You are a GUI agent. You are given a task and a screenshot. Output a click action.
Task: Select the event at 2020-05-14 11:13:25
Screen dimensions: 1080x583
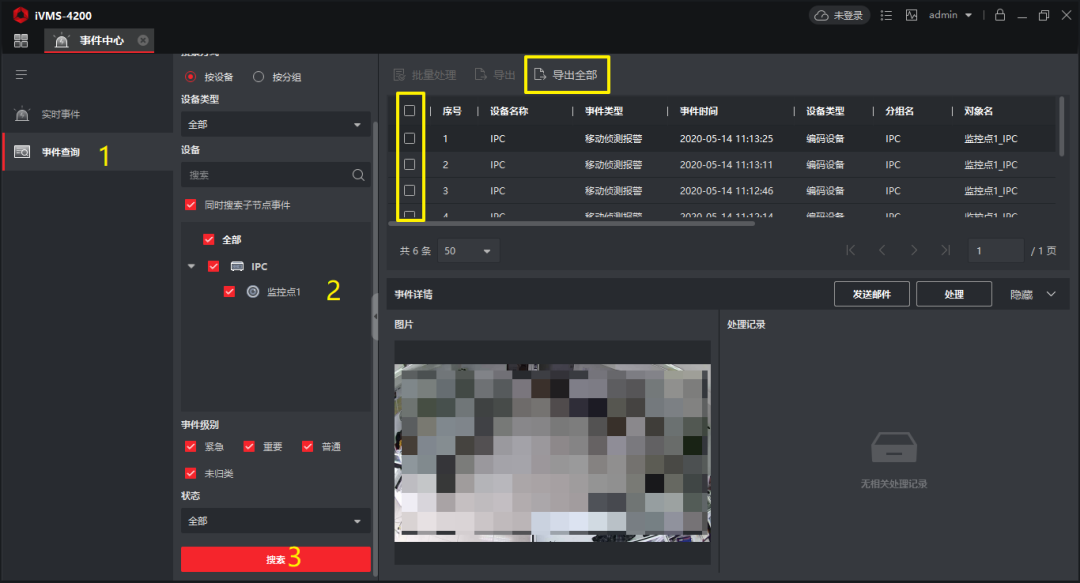click(726, 139)
